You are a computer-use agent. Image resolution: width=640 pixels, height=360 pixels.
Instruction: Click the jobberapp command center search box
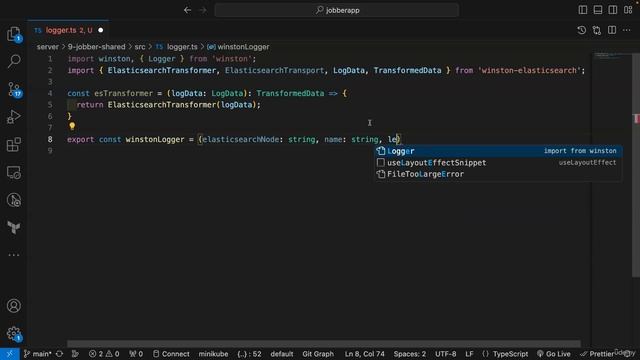pyautogui.click(x=337, y=10)
